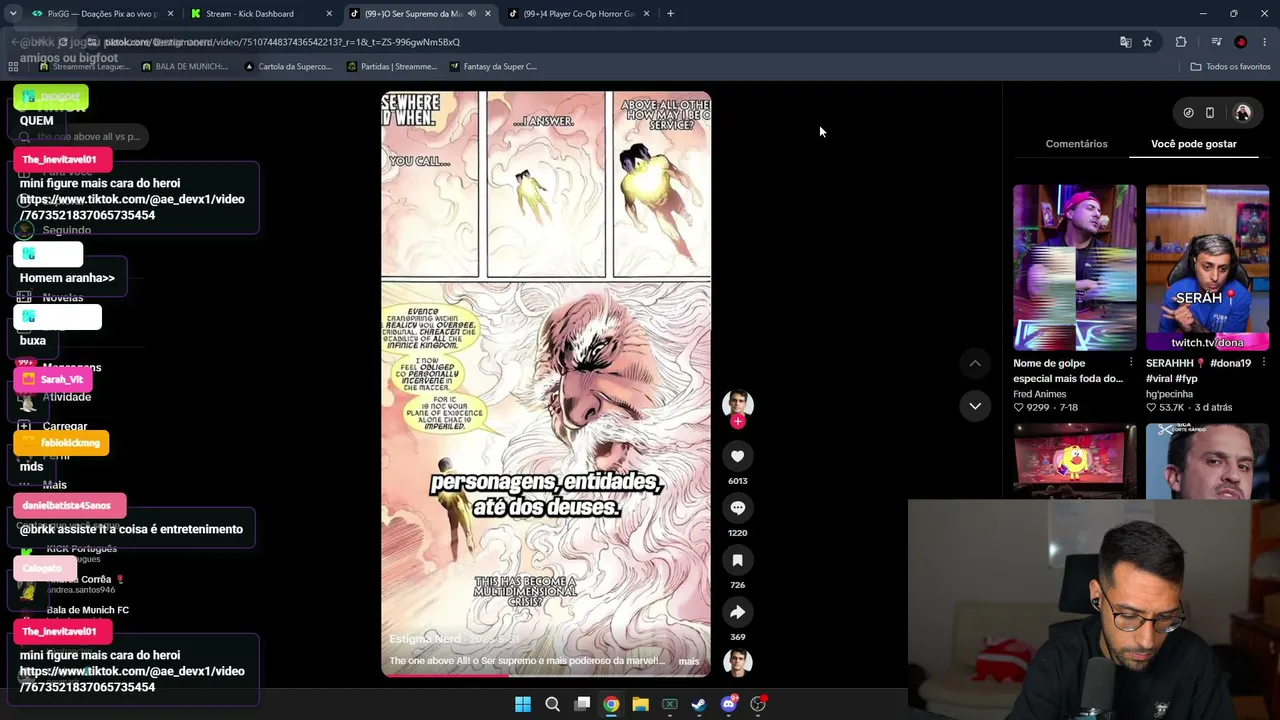Open options for the 'SERAHHH' video
The image size is (1280, 720).
(1264, 363)
